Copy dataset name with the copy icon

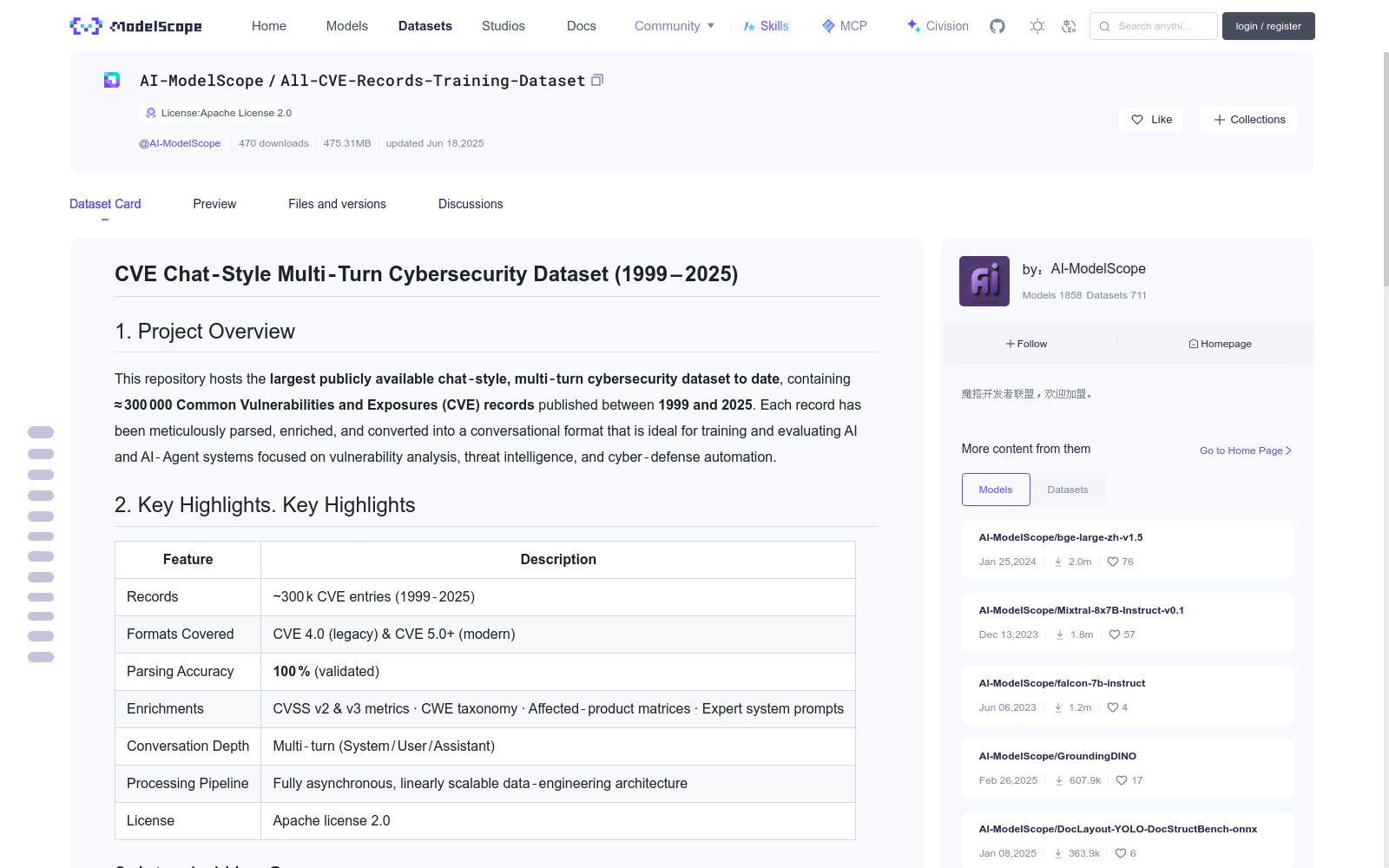[597, 80]
